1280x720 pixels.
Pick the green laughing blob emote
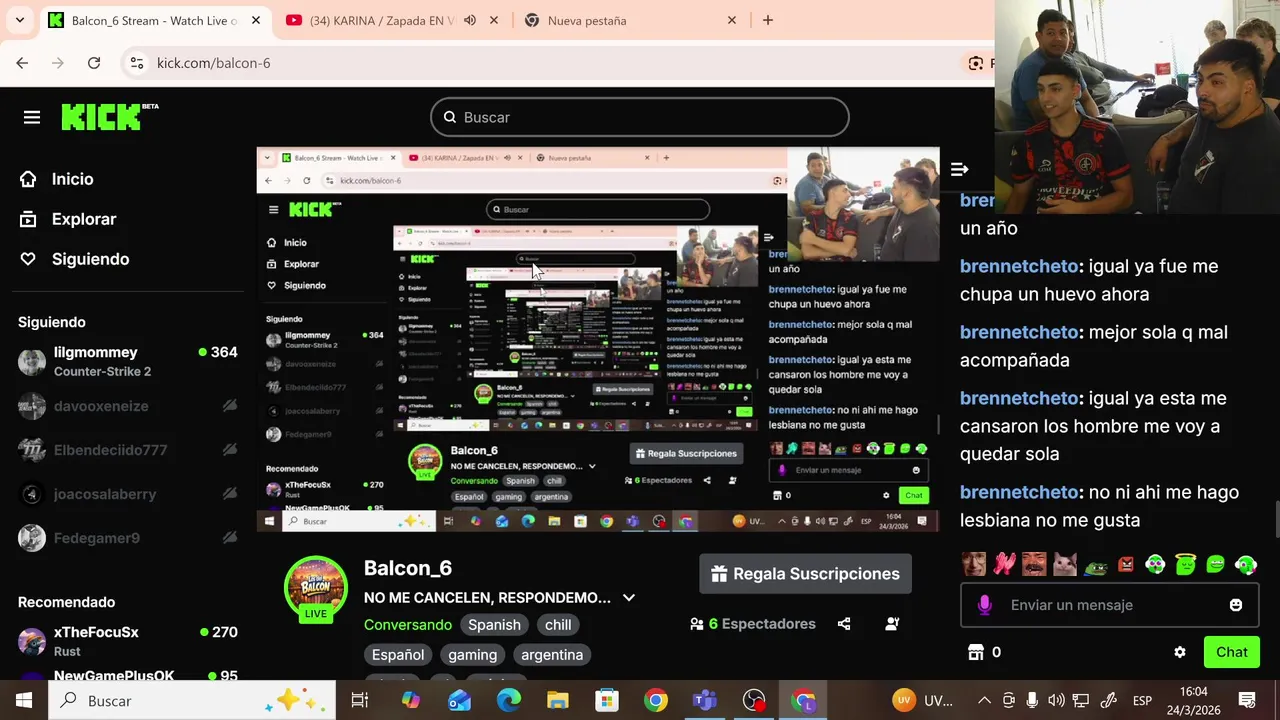coord(1216,564)
